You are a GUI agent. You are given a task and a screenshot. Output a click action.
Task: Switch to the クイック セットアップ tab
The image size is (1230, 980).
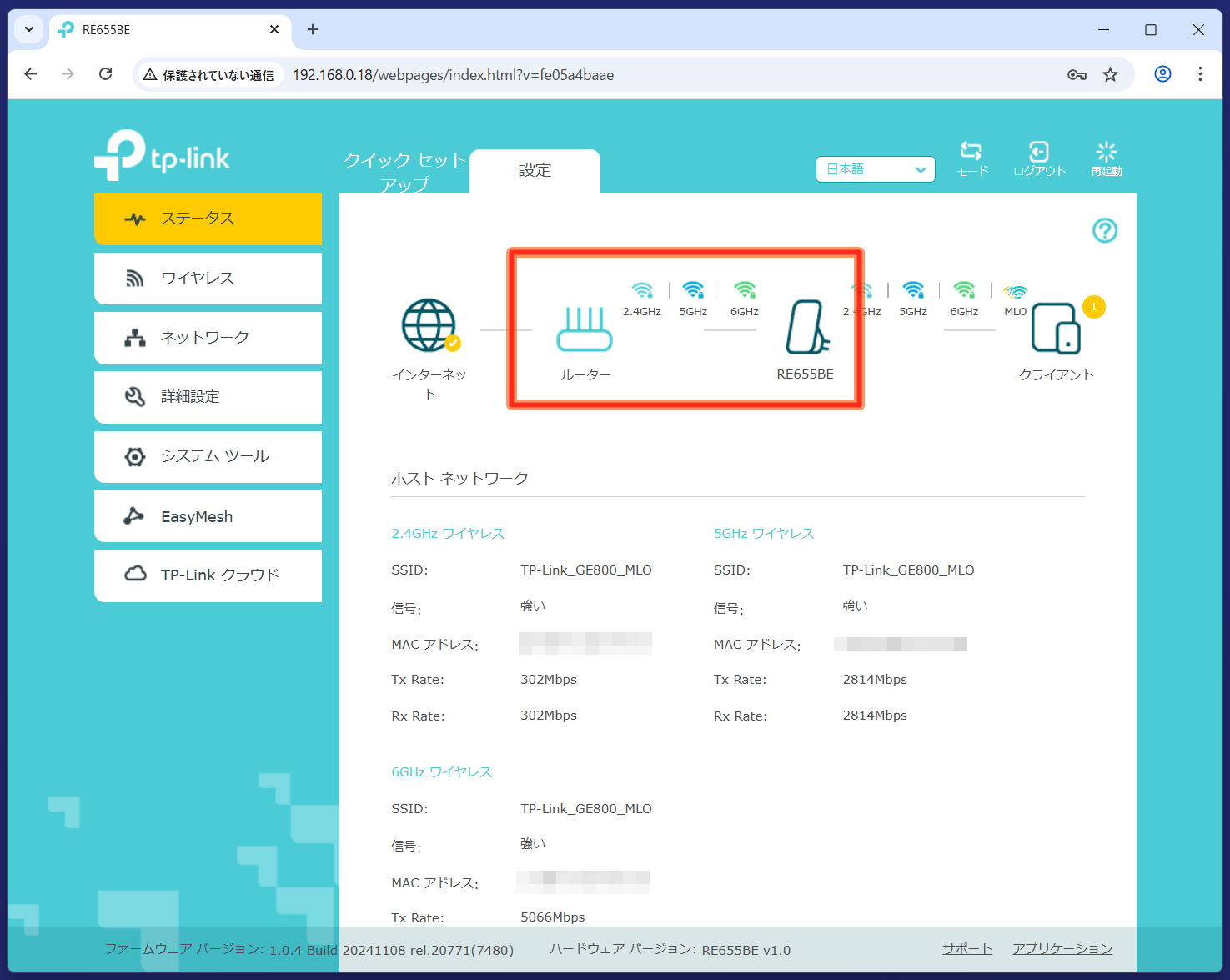[404, 172]
